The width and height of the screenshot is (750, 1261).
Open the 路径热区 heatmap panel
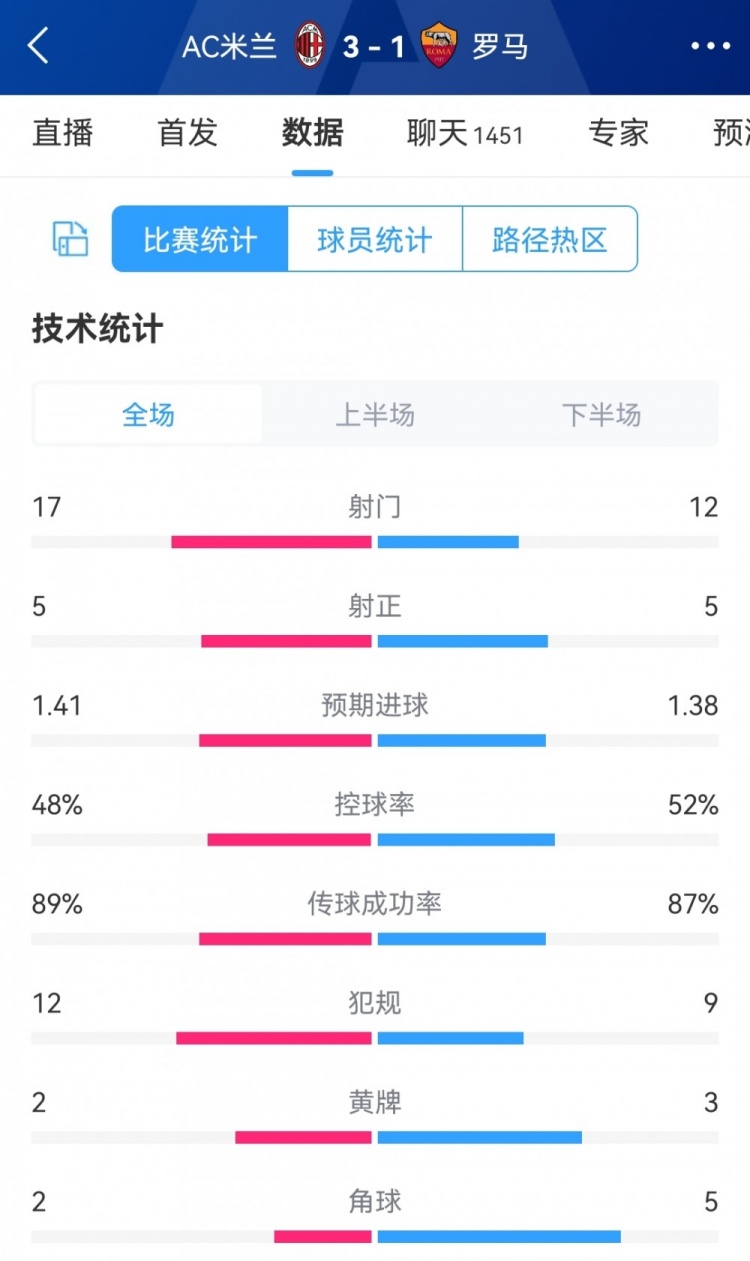549,239
